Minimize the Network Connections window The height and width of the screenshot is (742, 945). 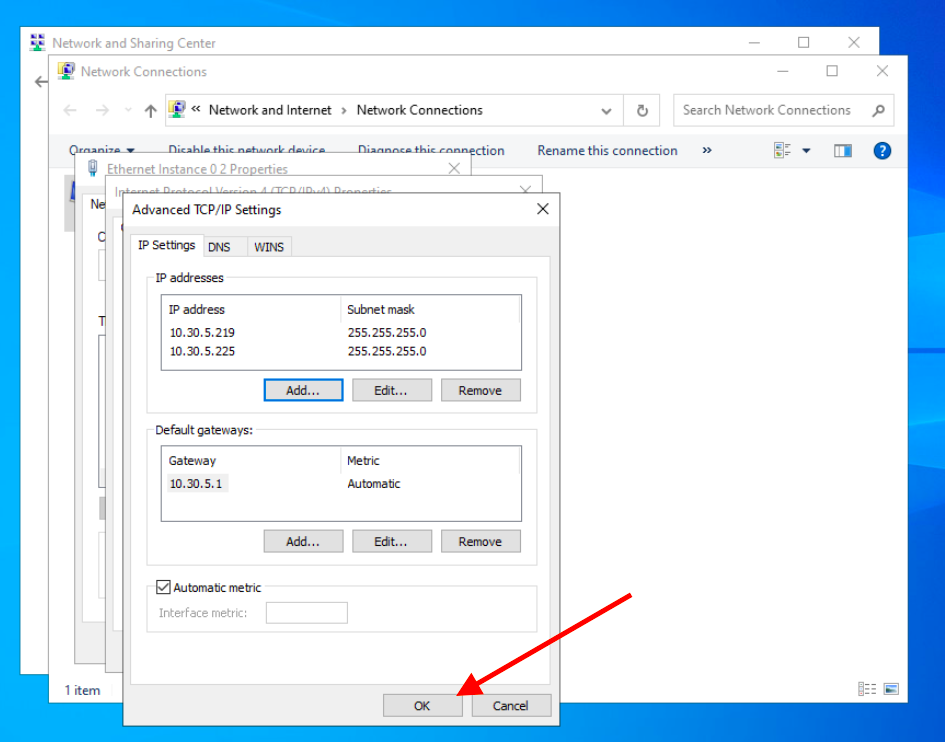coord(782,71)
